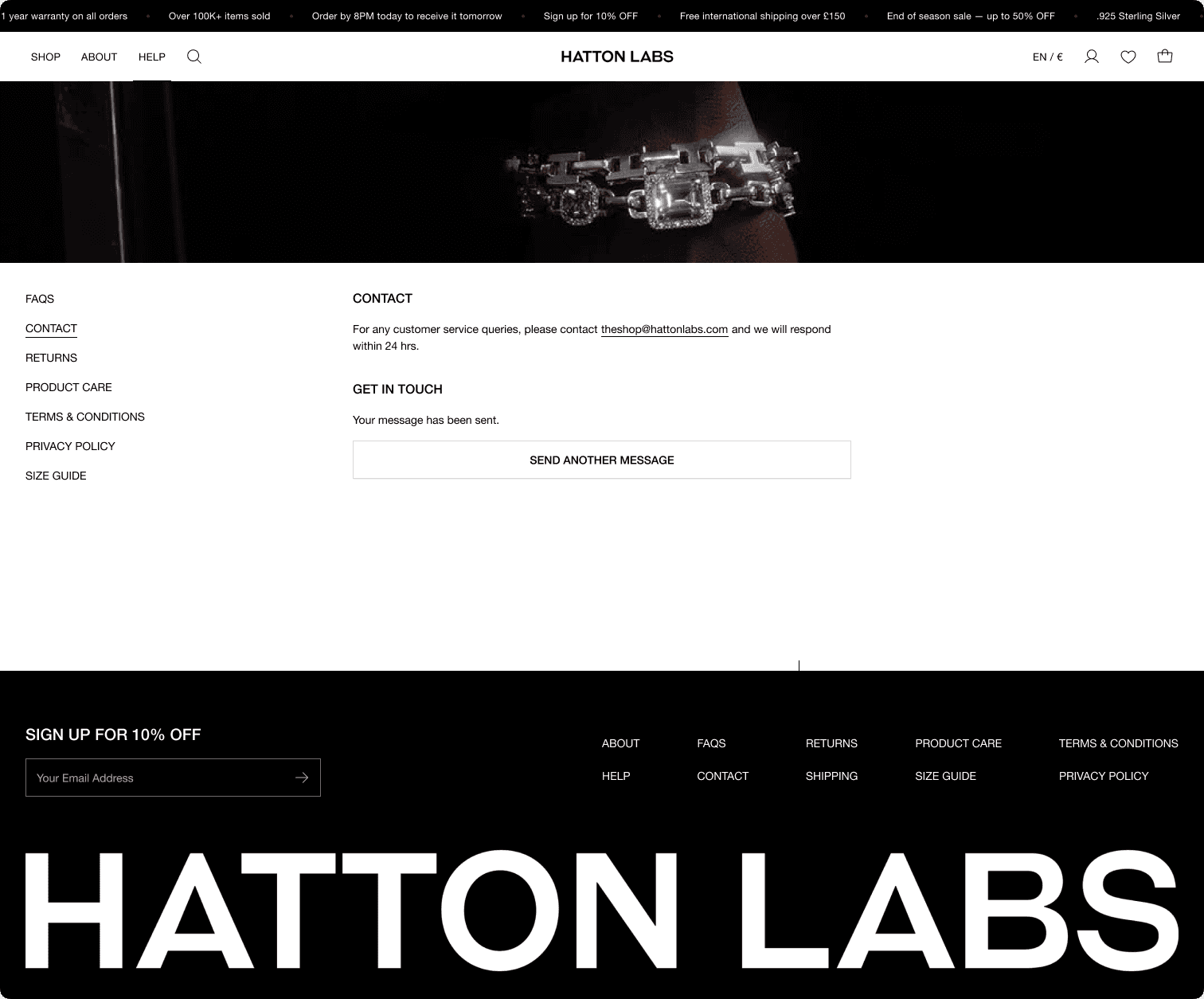The height and width of the screenshot is (999, 1204).
Task: Select CONTACT in the sidebar
Action: point(51,328)
